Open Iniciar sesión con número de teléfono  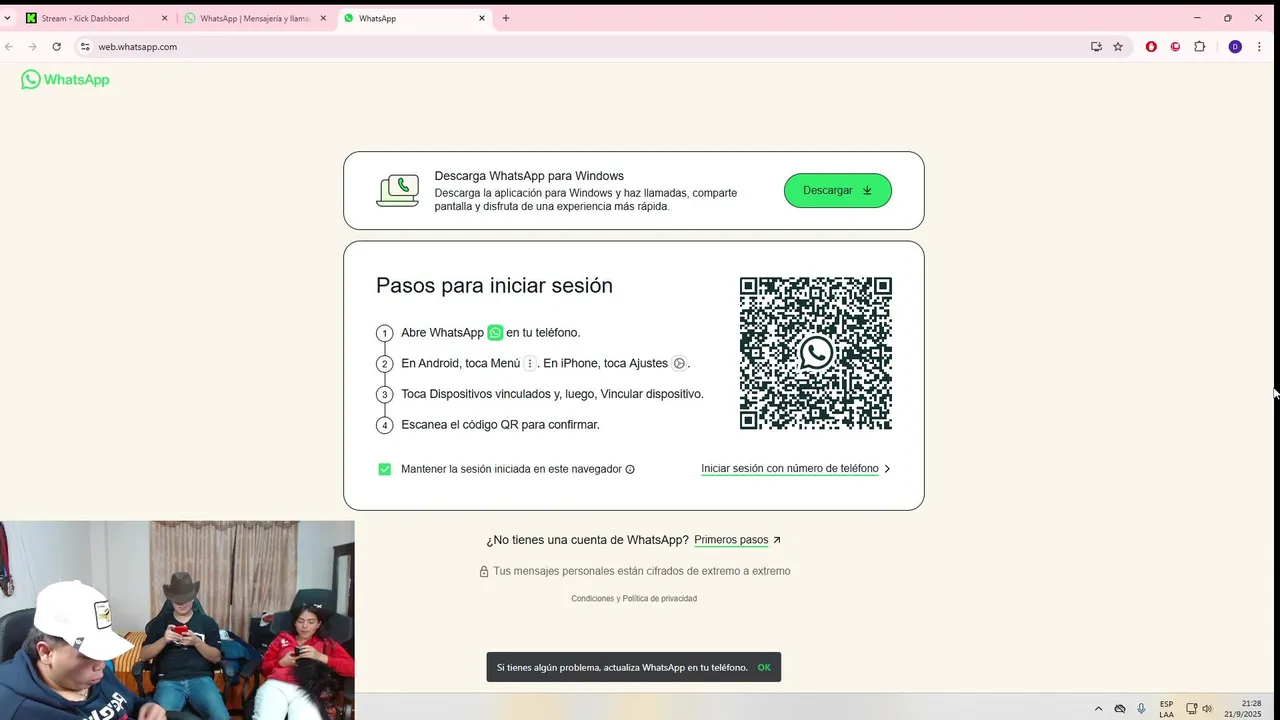point(790,468)
